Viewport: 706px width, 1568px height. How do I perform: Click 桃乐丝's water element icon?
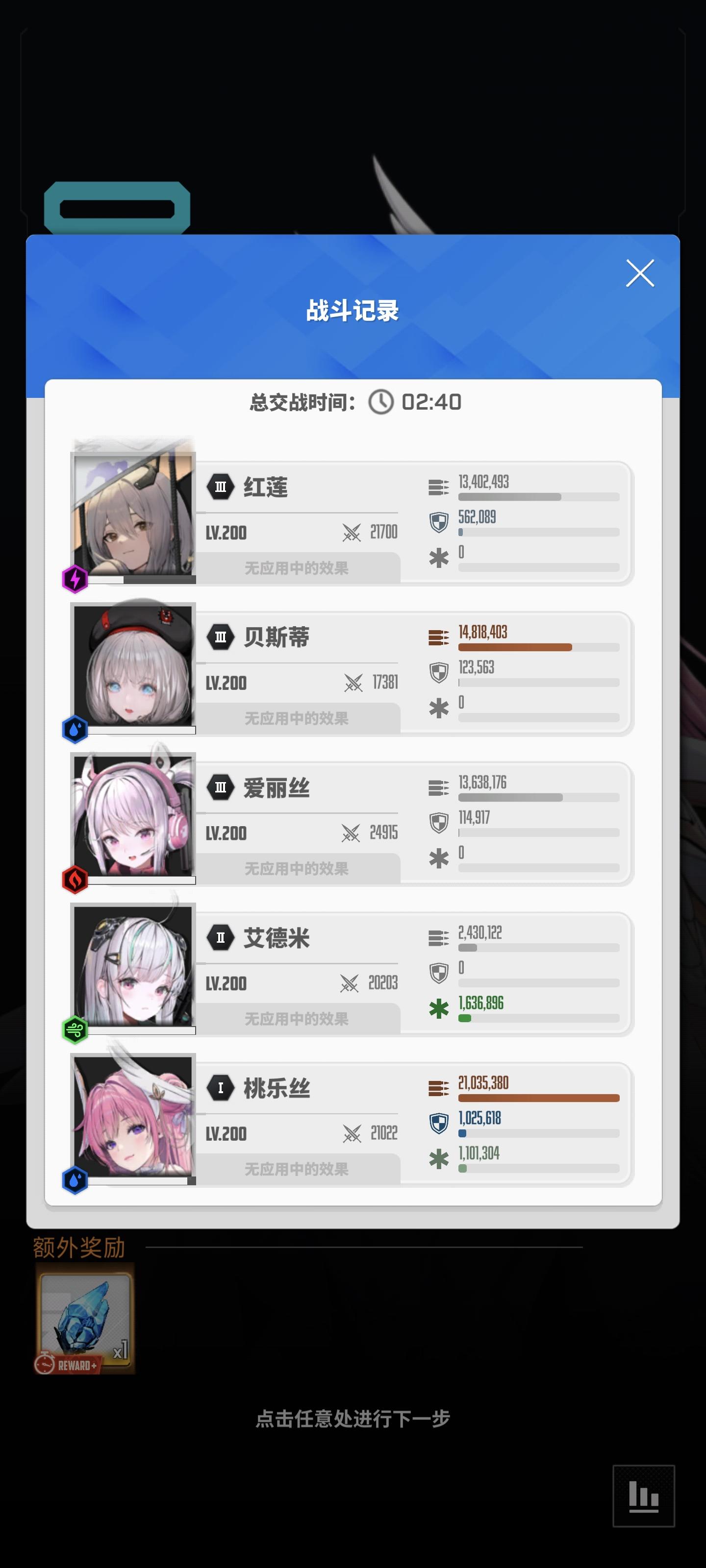point(75,1179)
